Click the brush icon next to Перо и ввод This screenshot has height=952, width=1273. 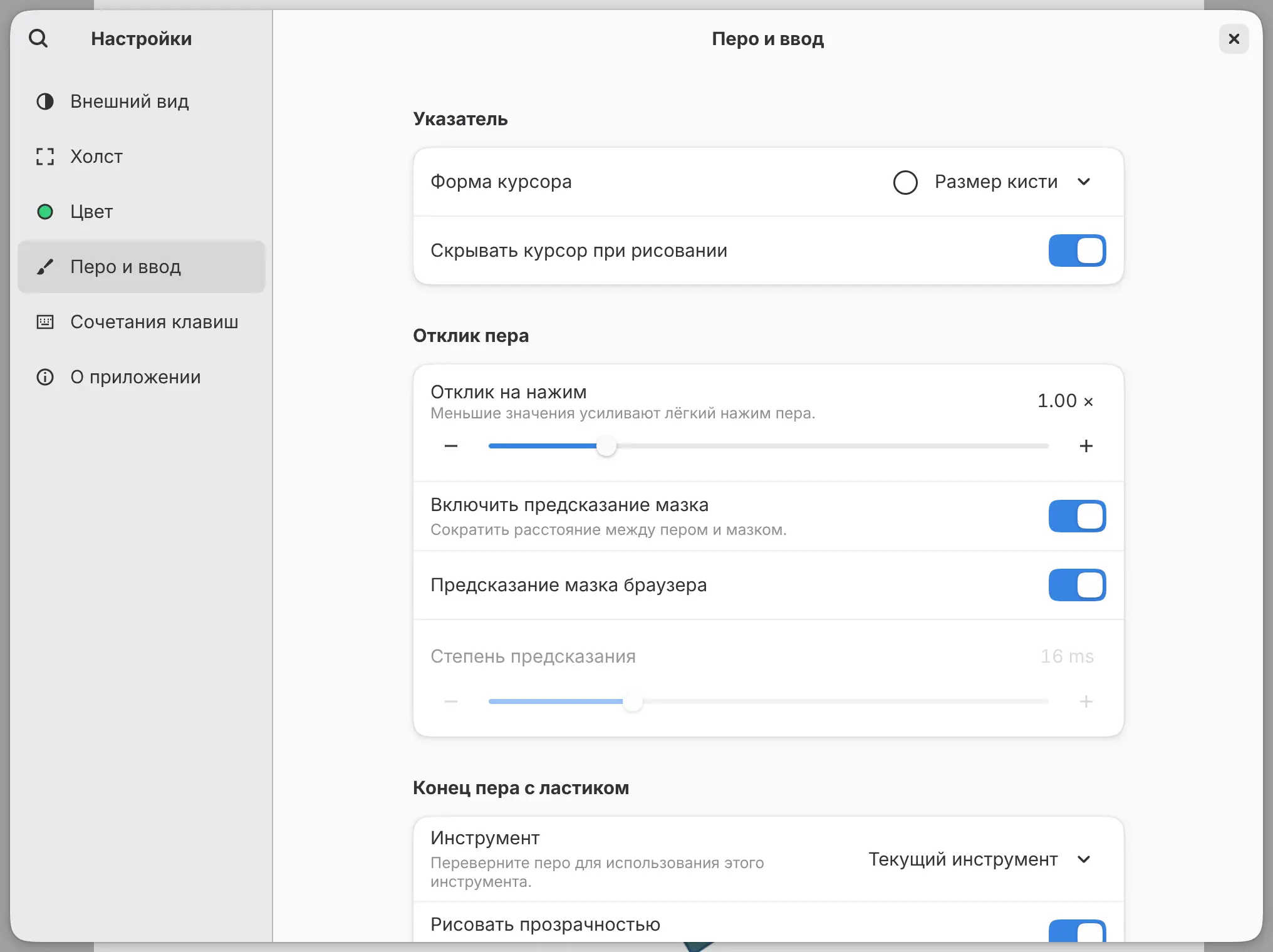point(45,267)
